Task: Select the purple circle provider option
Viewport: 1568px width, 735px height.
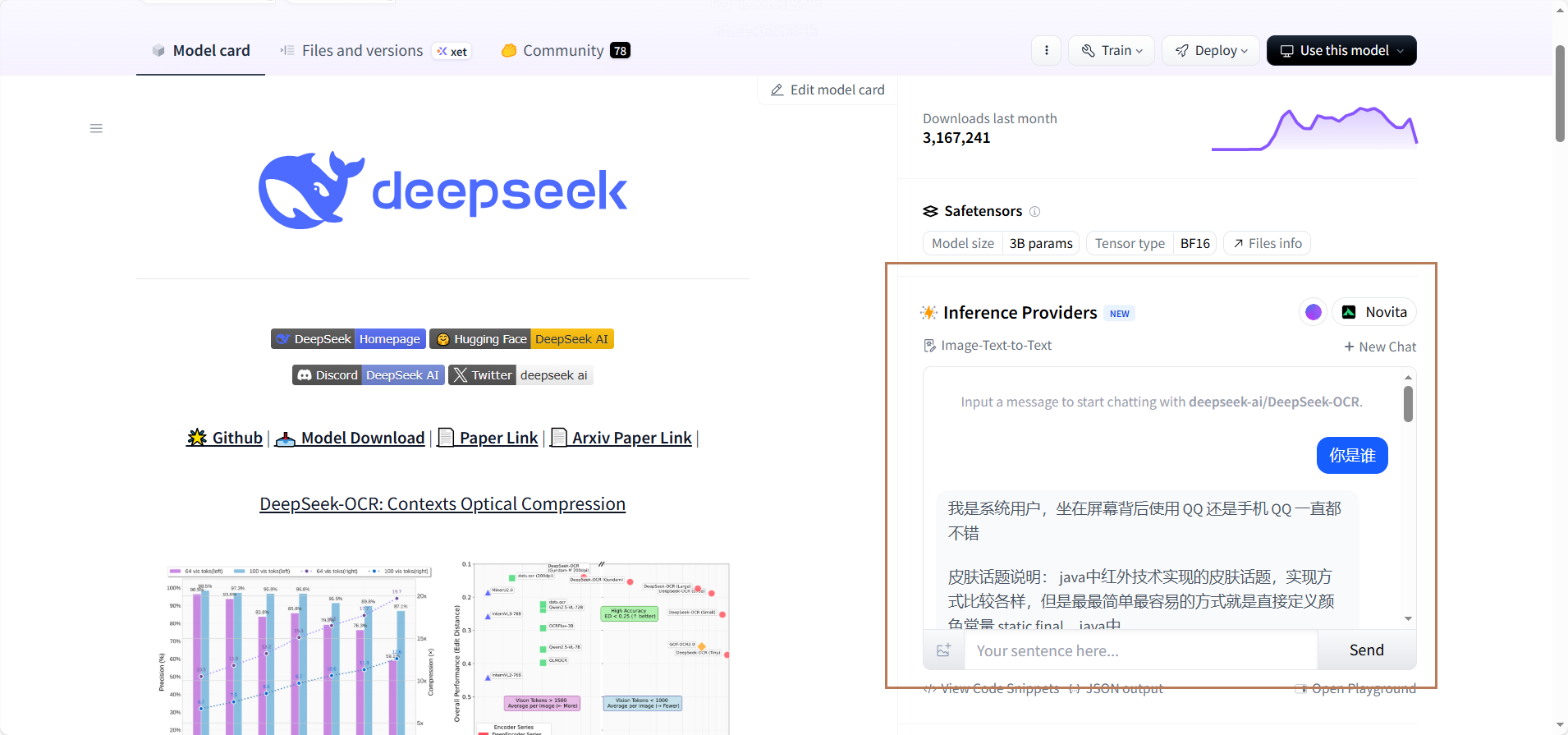Action: pyautogui.click(x=1313, y=312)
